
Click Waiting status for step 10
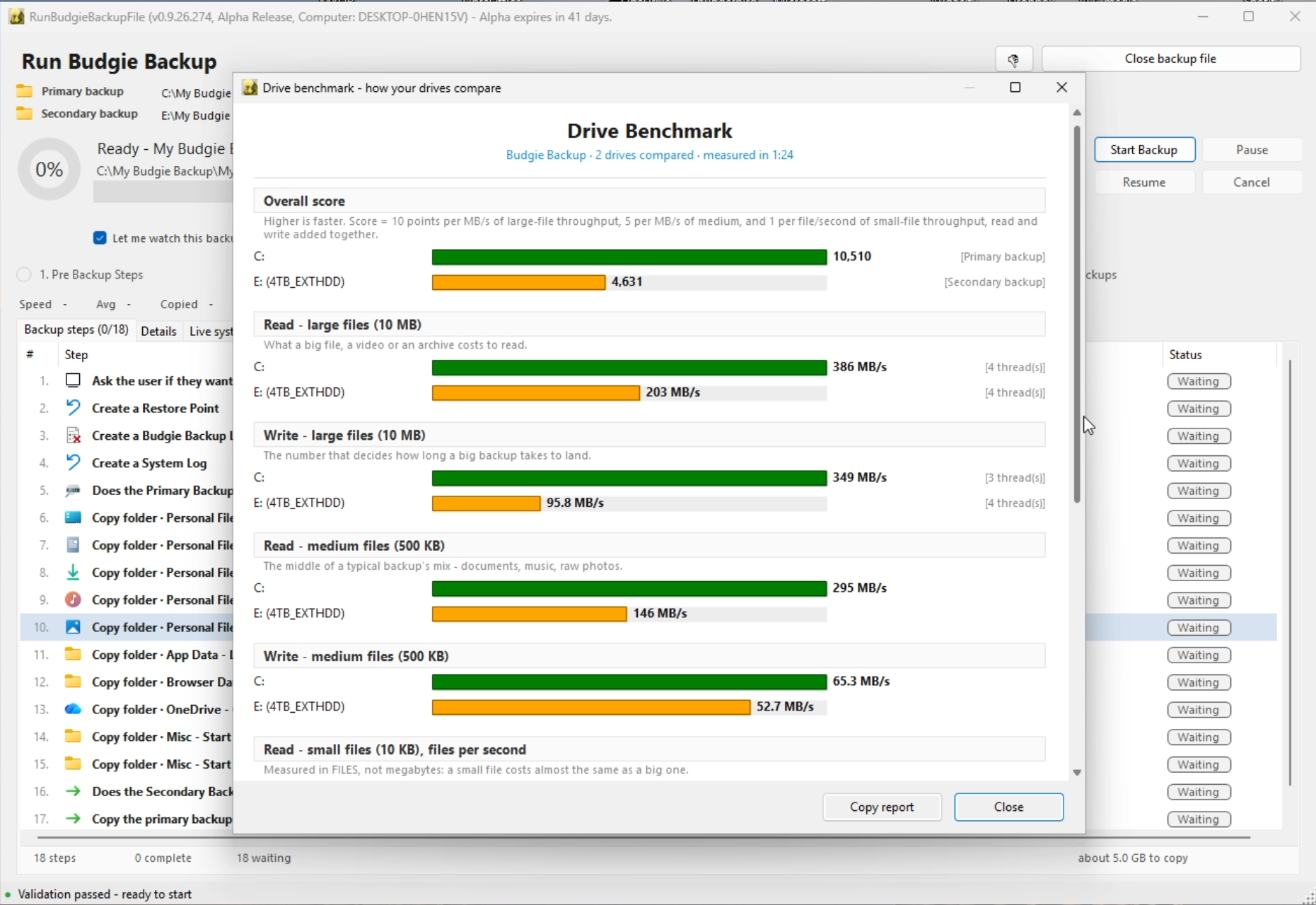1199,628
